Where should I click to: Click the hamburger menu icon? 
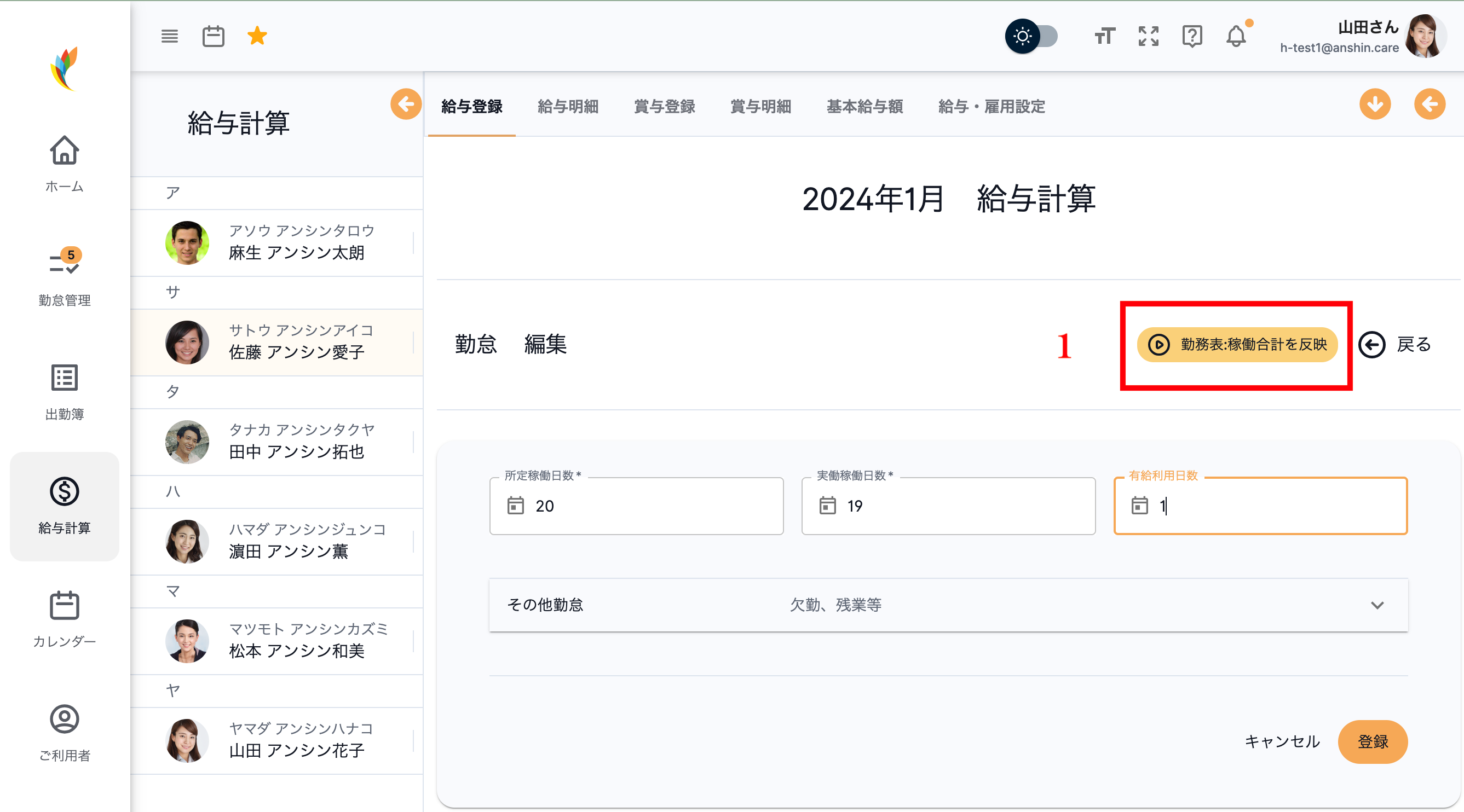click(169, 36)
